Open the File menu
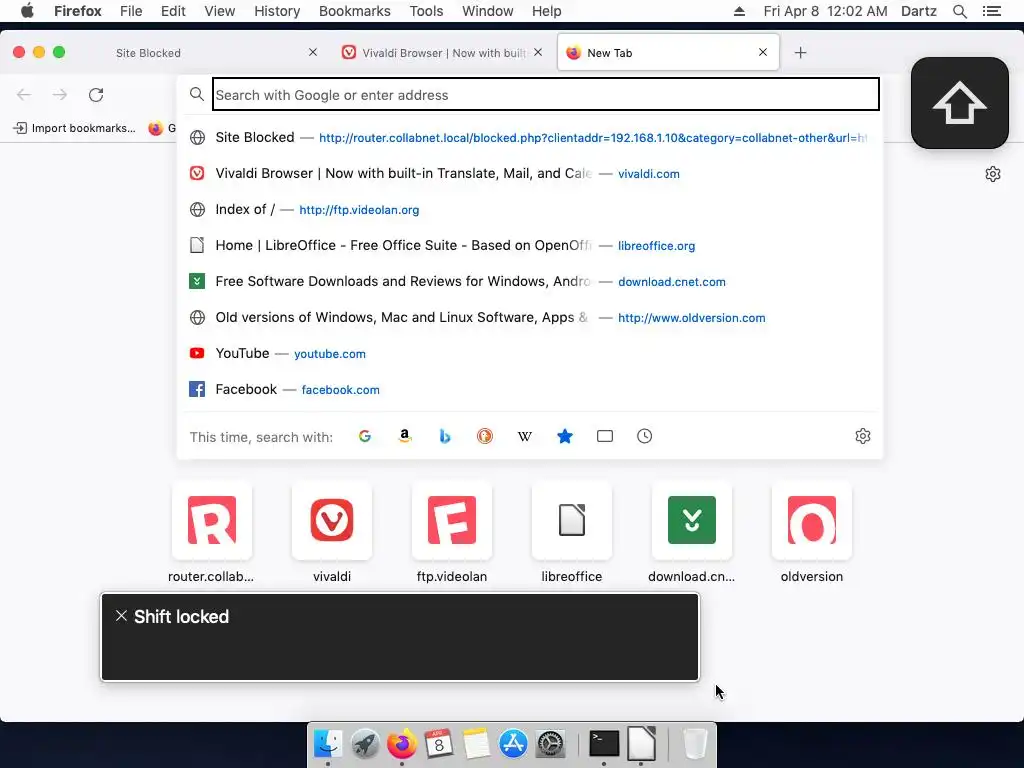Screen dimensions: 1024x768 pos(131,11)
